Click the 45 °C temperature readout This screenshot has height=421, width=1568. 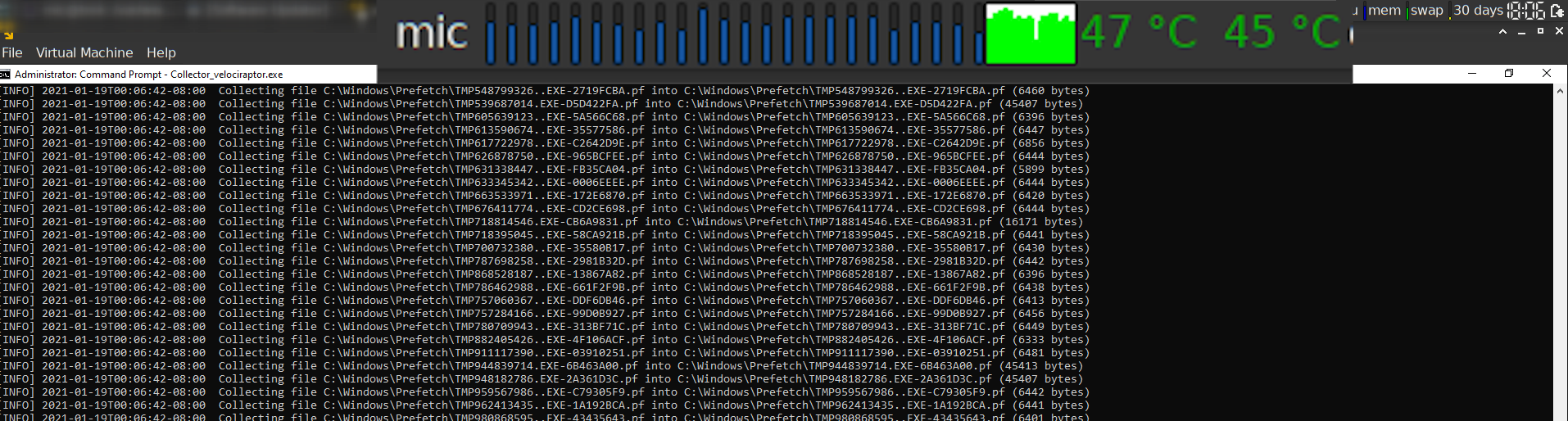coord(1282,33)
